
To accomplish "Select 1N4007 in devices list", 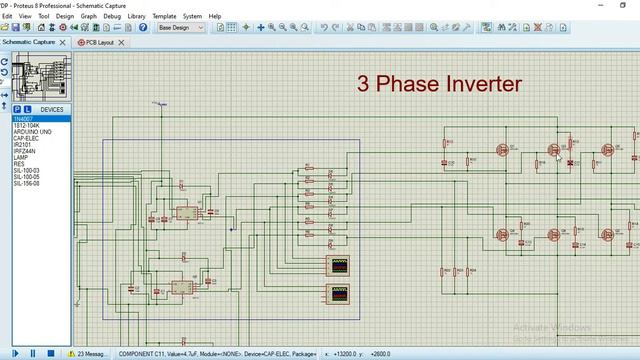I will tap(42, 119).
